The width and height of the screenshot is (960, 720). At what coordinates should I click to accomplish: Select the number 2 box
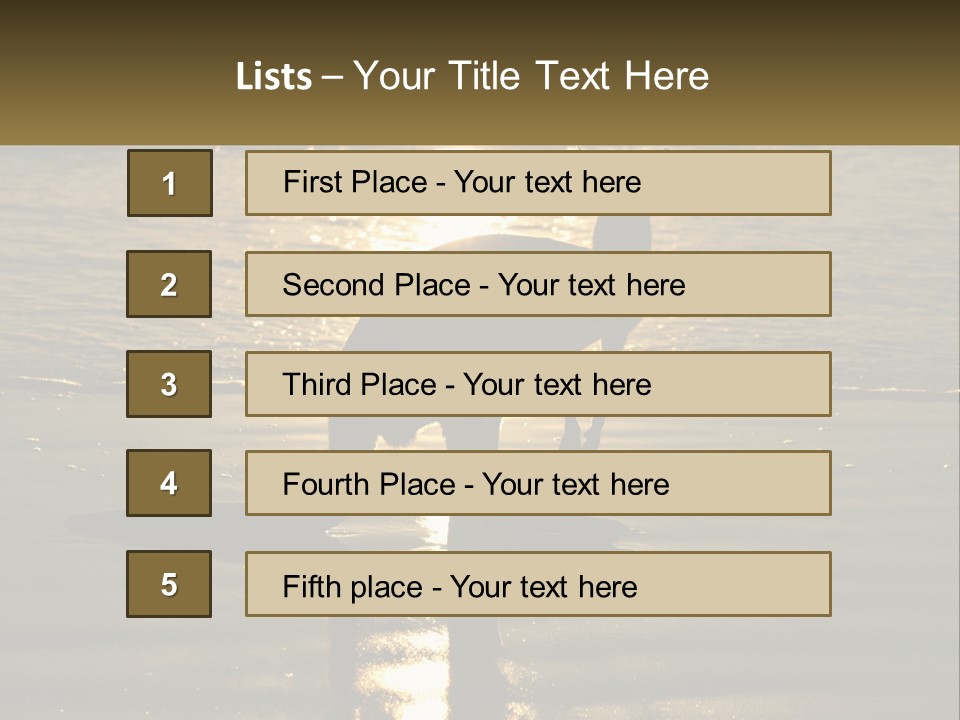[169, 284]
